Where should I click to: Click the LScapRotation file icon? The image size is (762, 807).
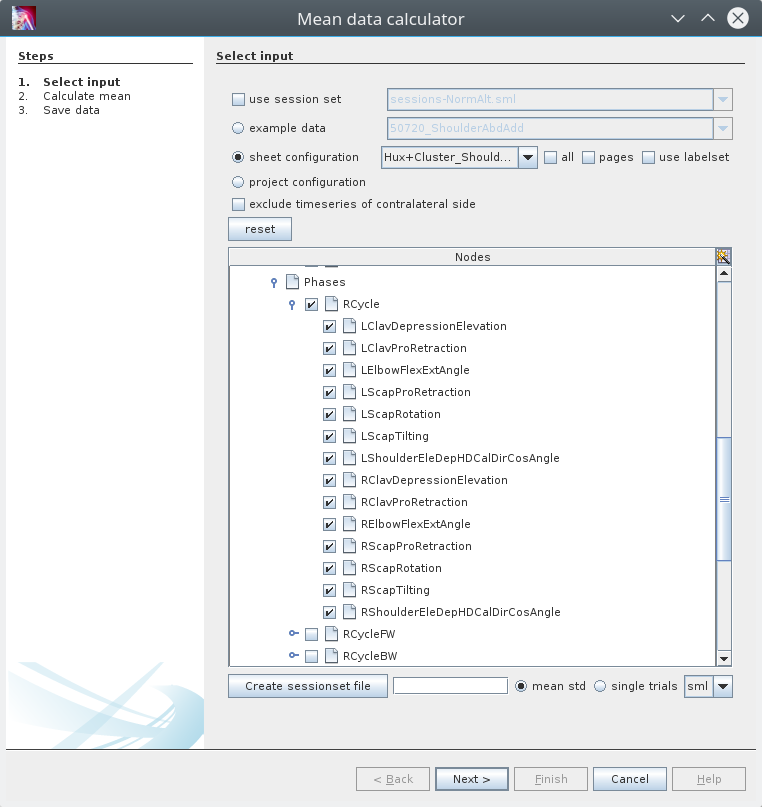[349, 414]
